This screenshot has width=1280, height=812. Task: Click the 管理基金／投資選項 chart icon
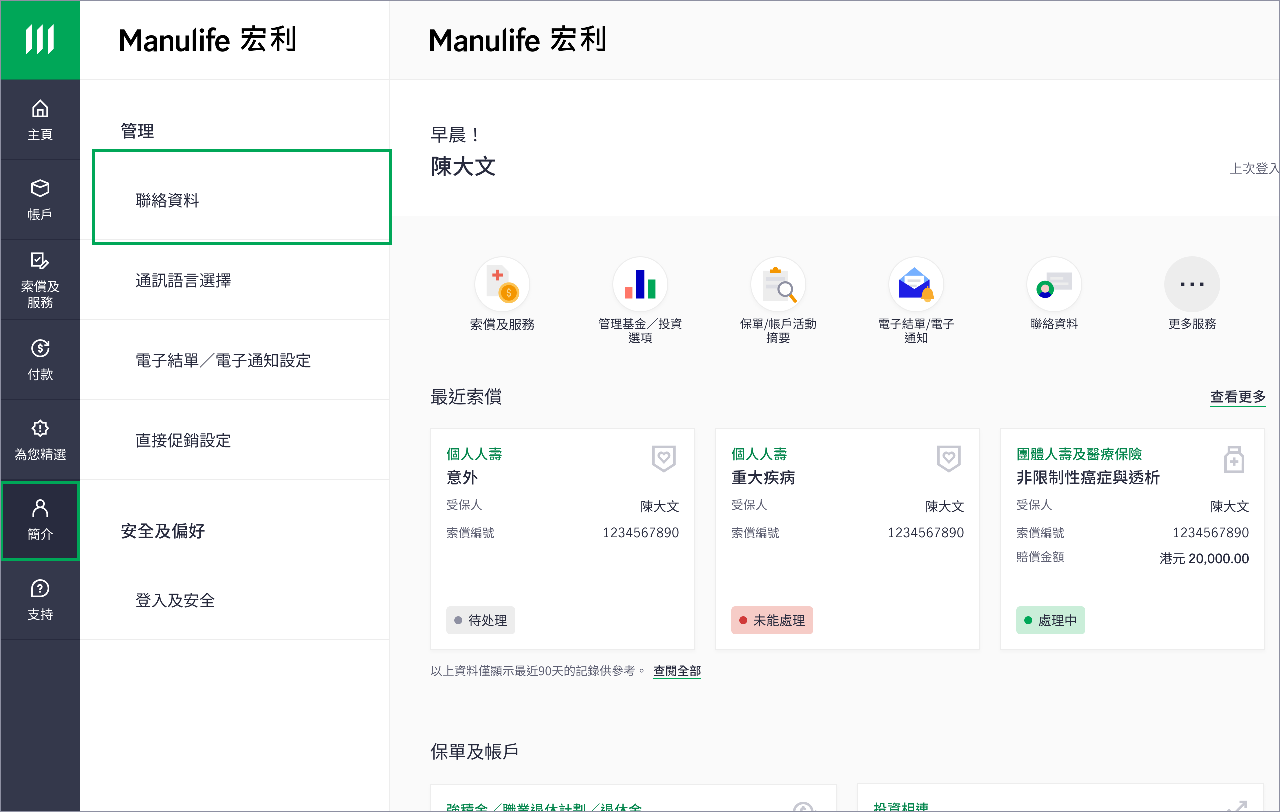(640, 285)
